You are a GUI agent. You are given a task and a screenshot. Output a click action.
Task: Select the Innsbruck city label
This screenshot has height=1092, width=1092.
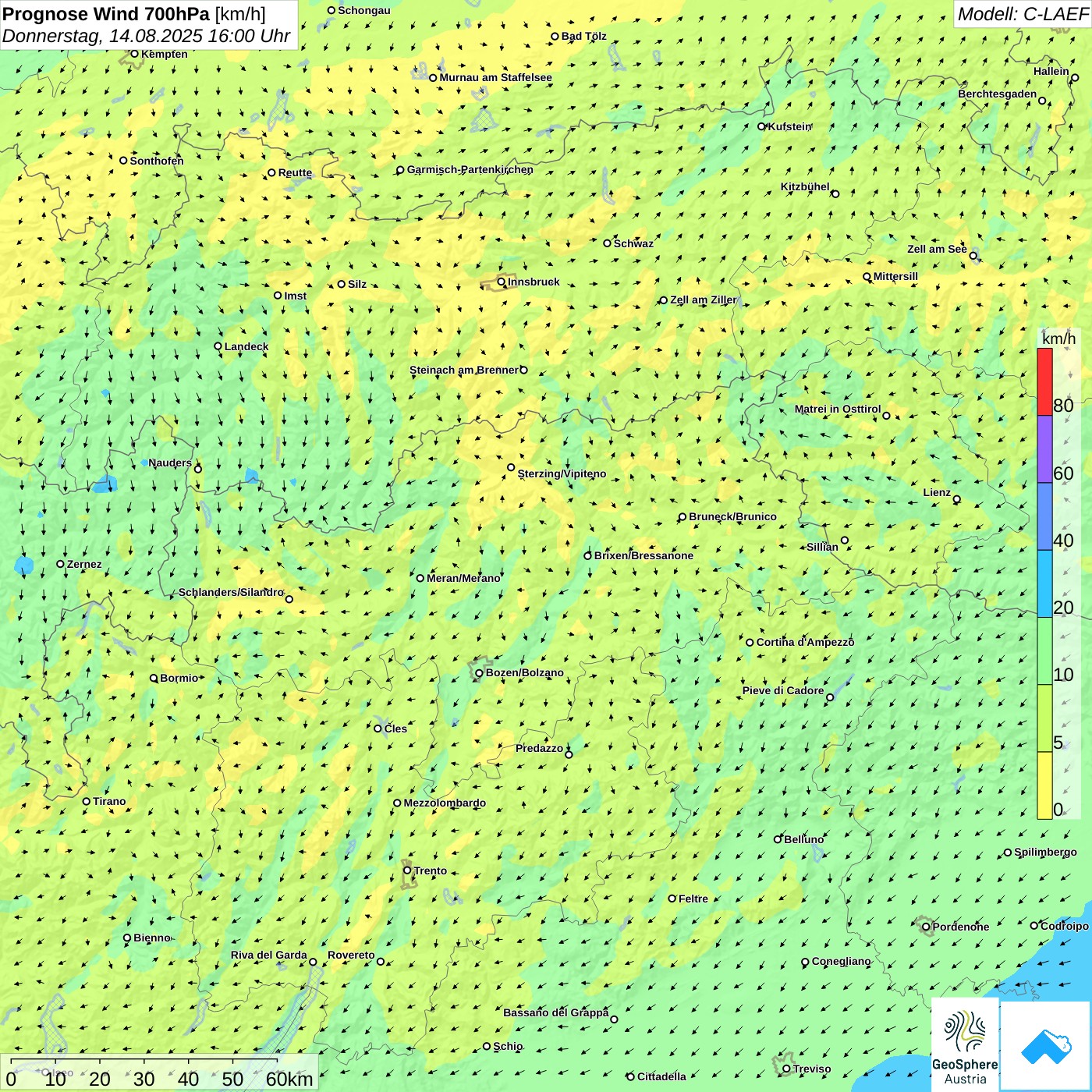click(x=534, y=282)
